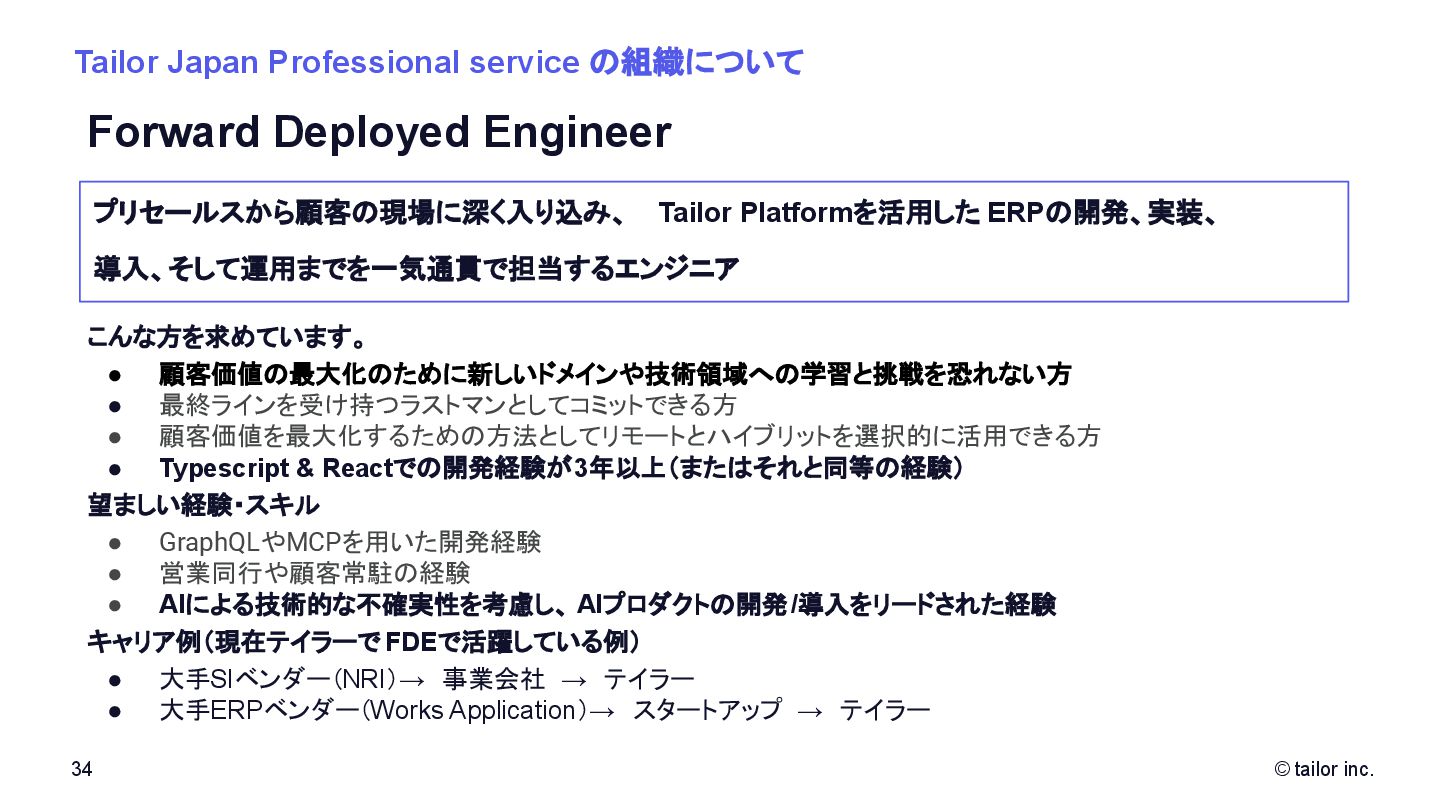The image size is (1440, 810).
Task: Click the 事業会社 word in the career path
Action: [494, 680]
